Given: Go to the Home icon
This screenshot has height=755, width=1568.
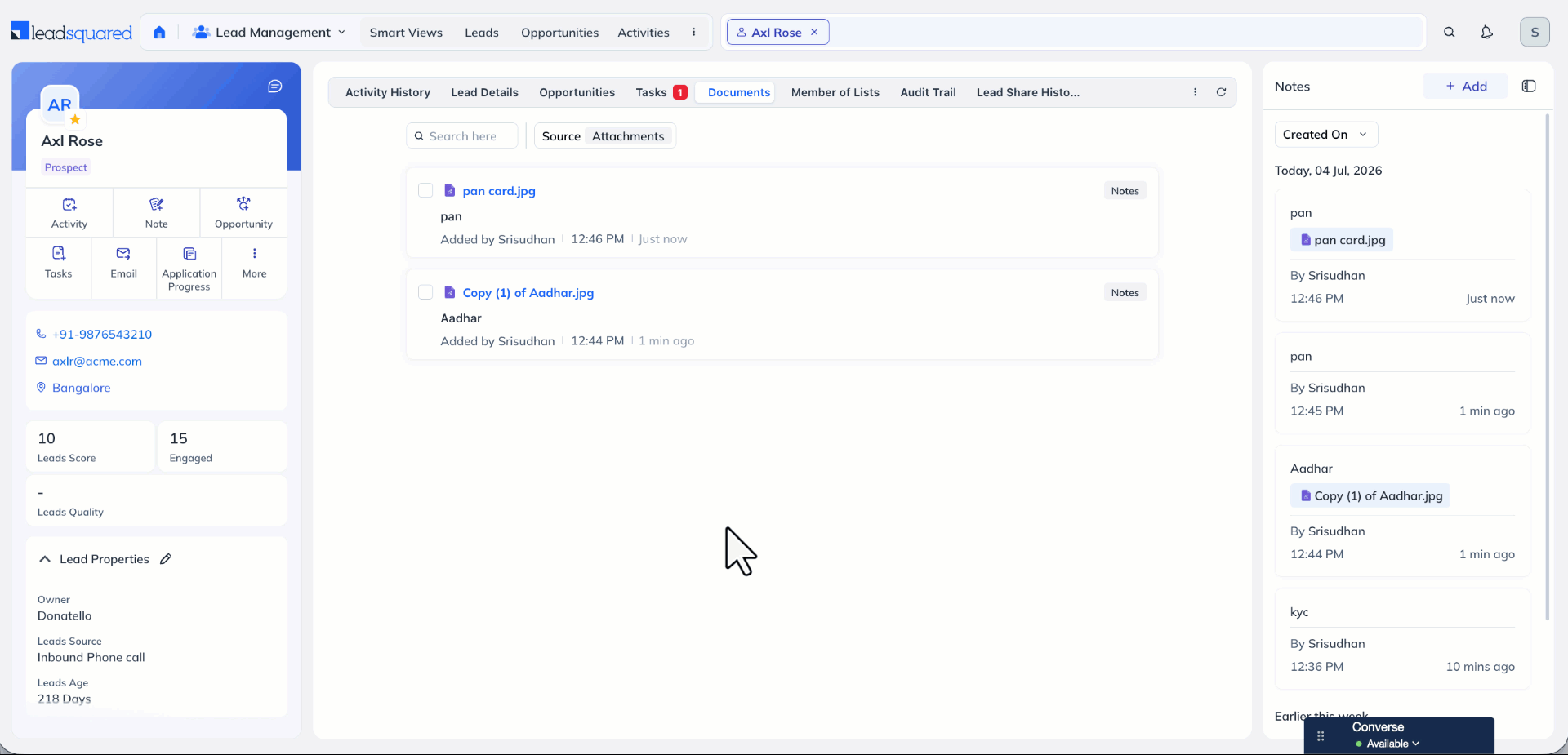Looking at the screenshot, I should pyautogui.click(x=159, y=33).
